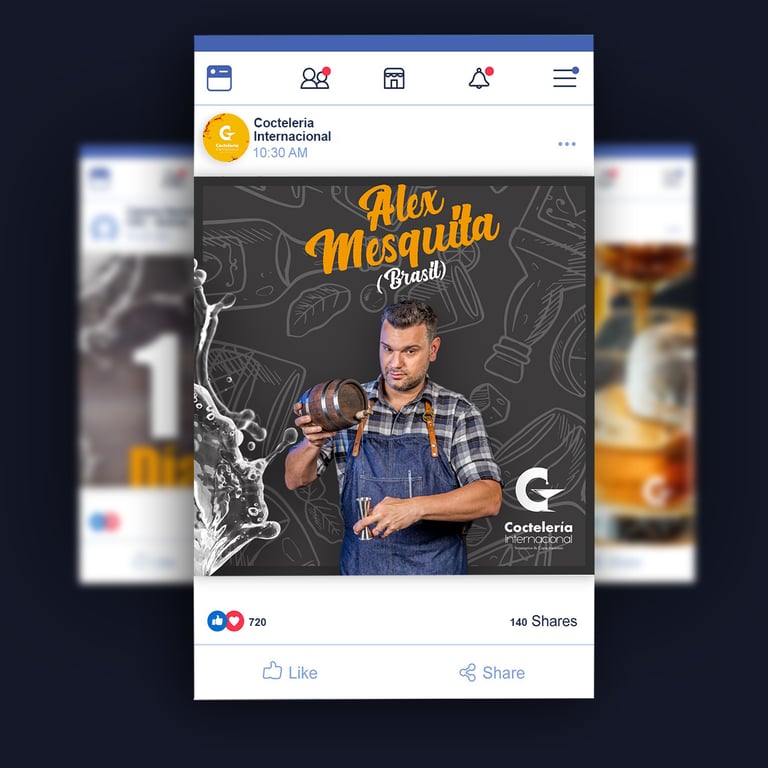Viewport: 768px width, 768px height.
Task: Open the News Feed icon
Action: click(219, 78)
